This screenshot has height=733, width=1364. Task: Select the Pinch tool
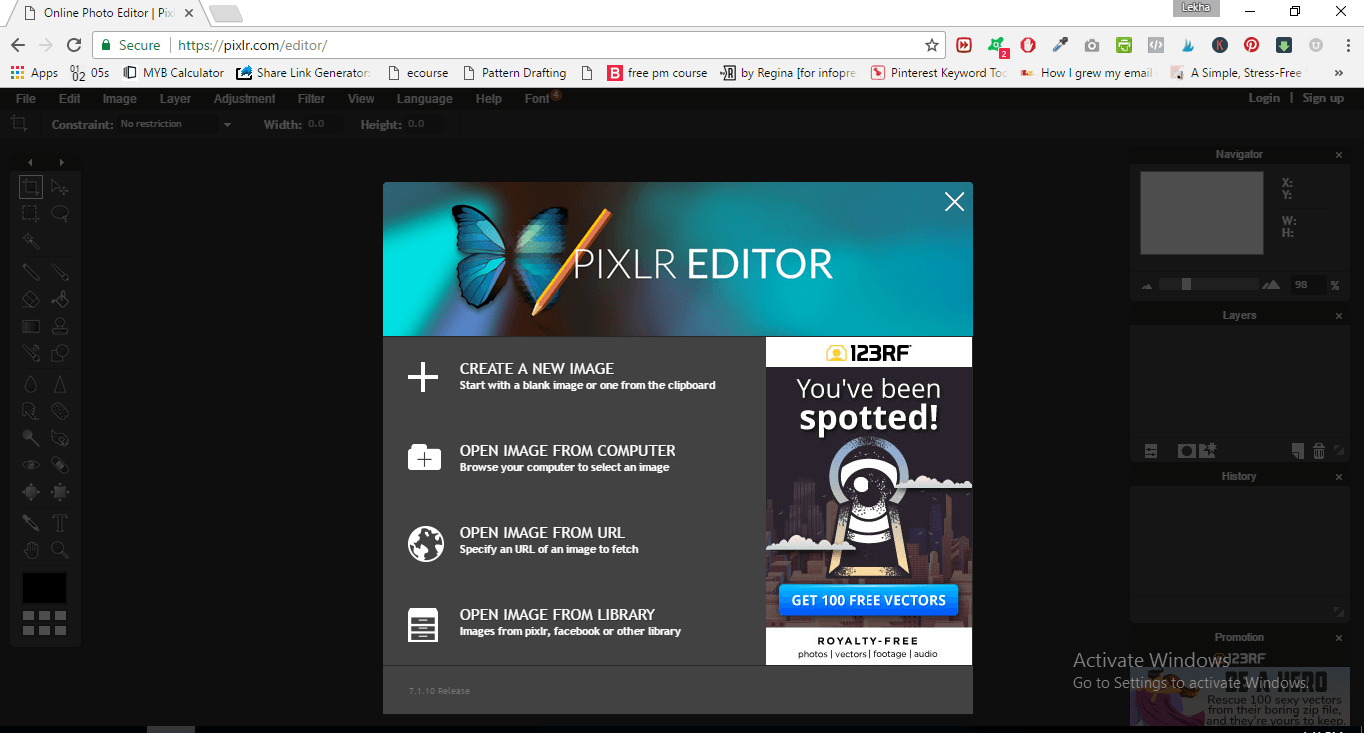click(x=60, y=492)
